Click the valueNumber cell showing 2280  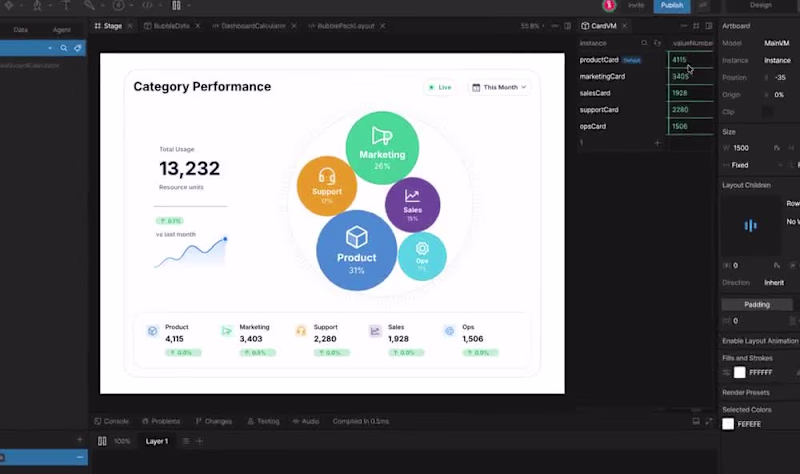tap(691, 110)
